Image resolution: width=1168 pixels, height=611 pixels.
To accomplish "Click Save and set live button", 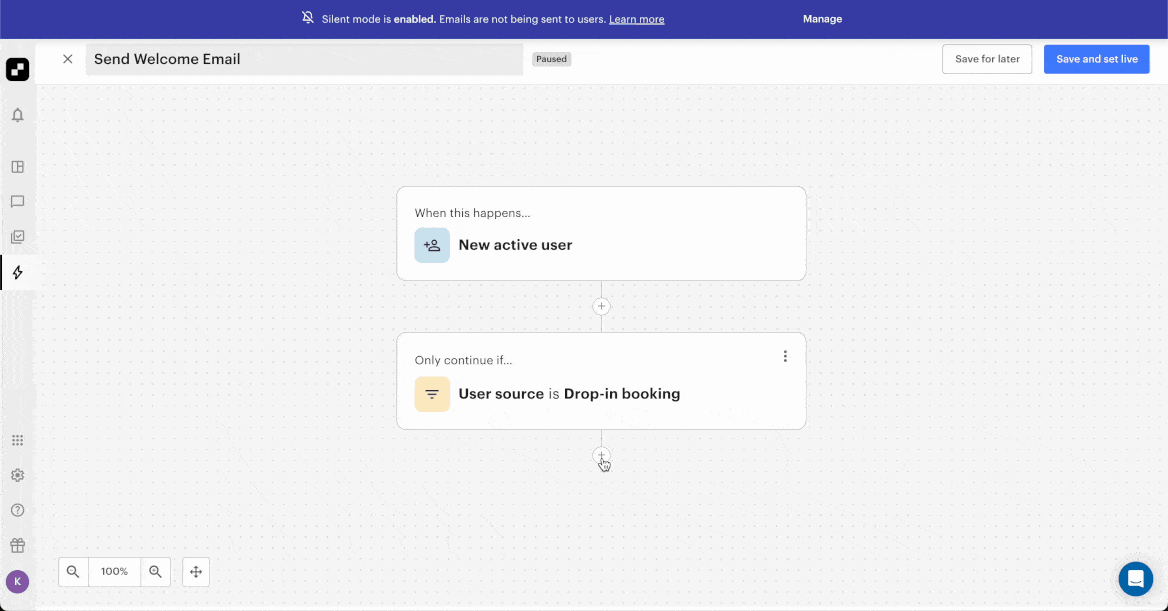I will tap(1096, 59).
